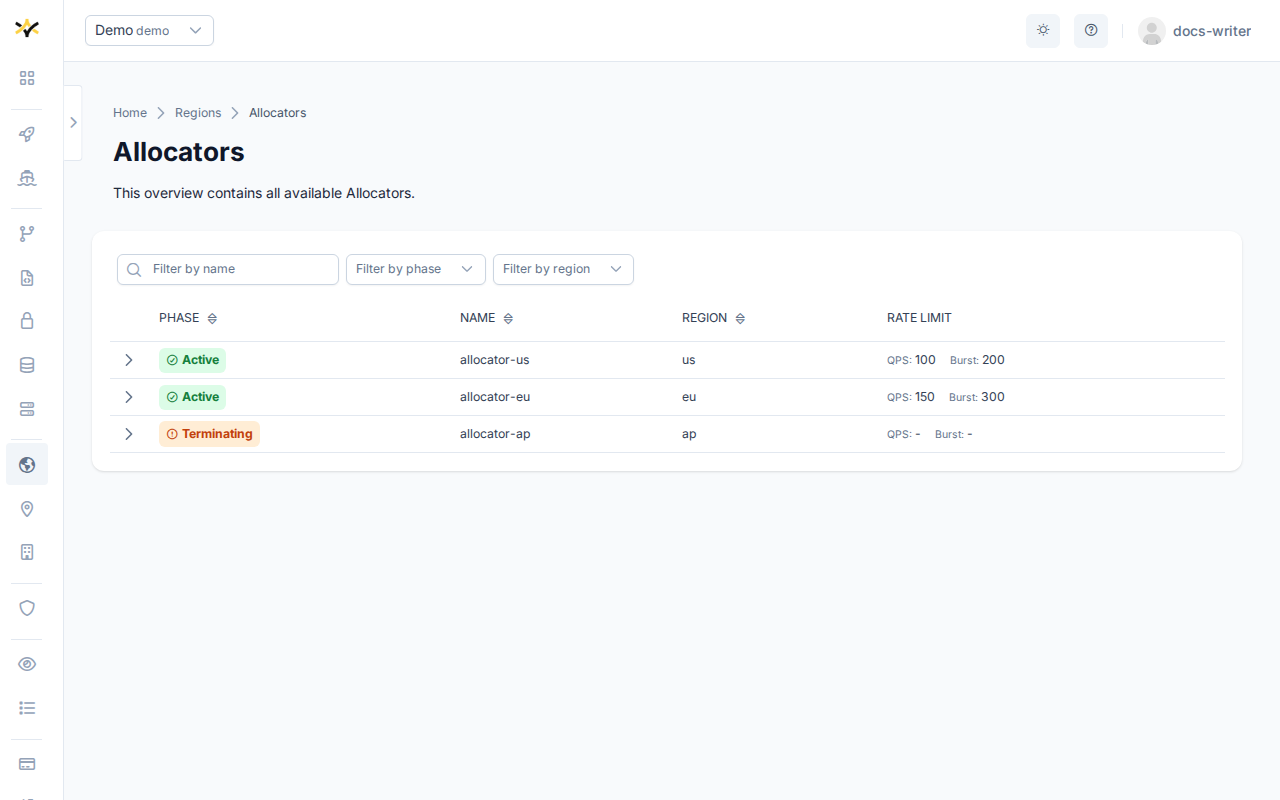The height and width of the screenshot is (800, 1280).
Task: Open the git branch icon in sidebar
Action: [x=27, y=234]
